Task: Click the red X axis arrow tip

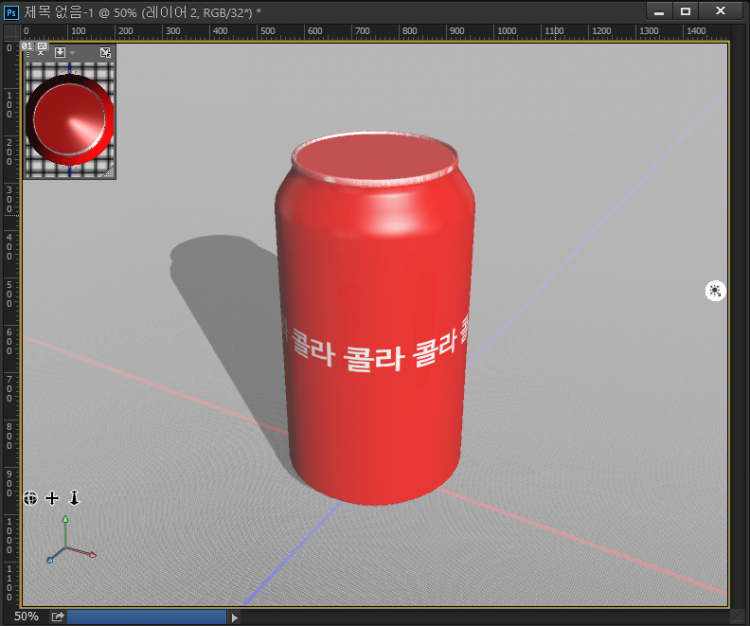Action: (x=93, y=555)
